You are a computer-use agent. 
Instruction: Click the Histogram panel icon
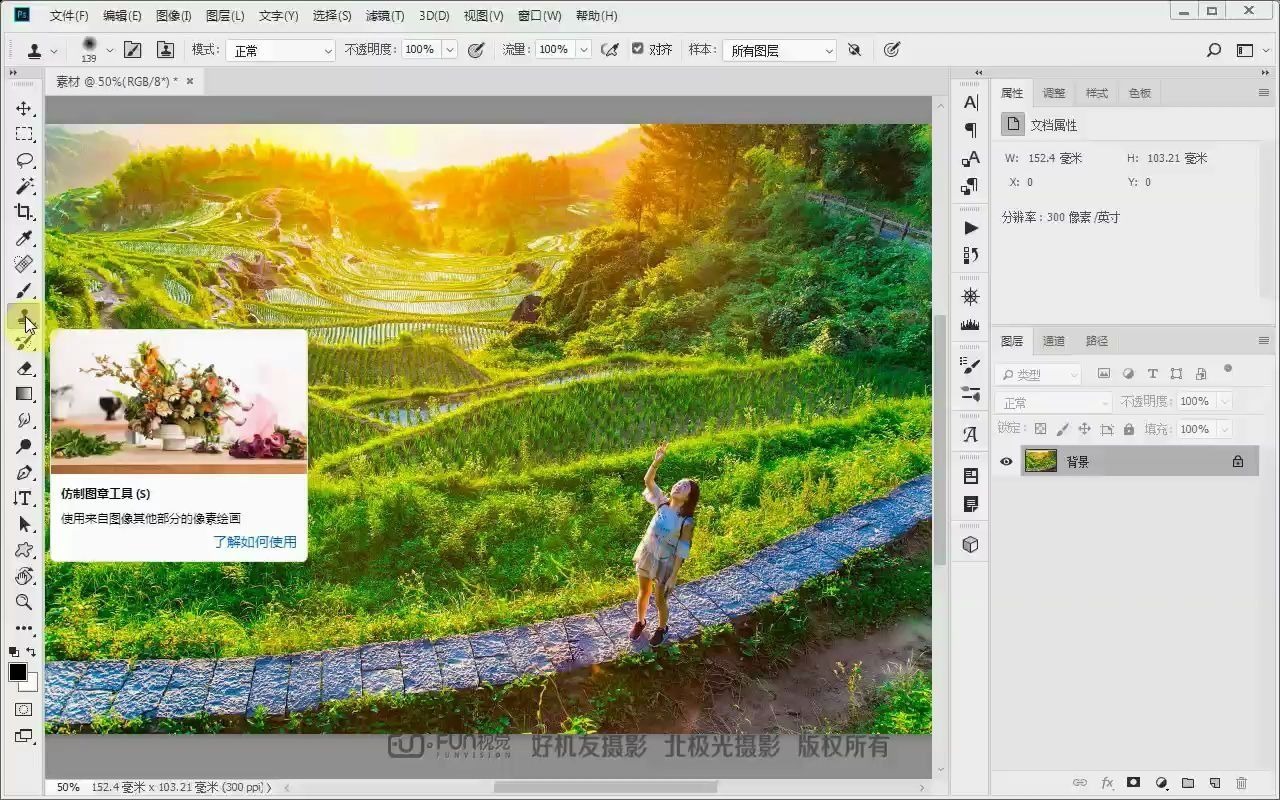(970, 324)
